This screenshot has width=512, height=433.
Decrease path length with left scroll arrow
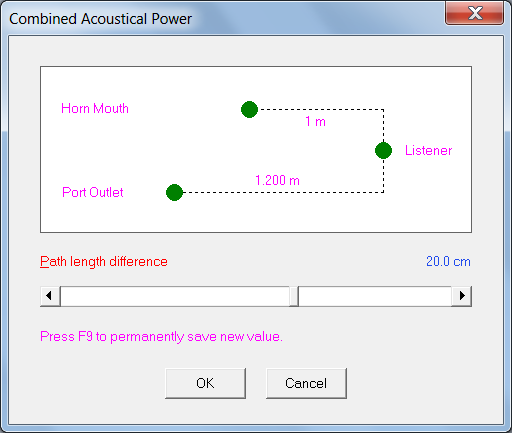tap(50, 296)
